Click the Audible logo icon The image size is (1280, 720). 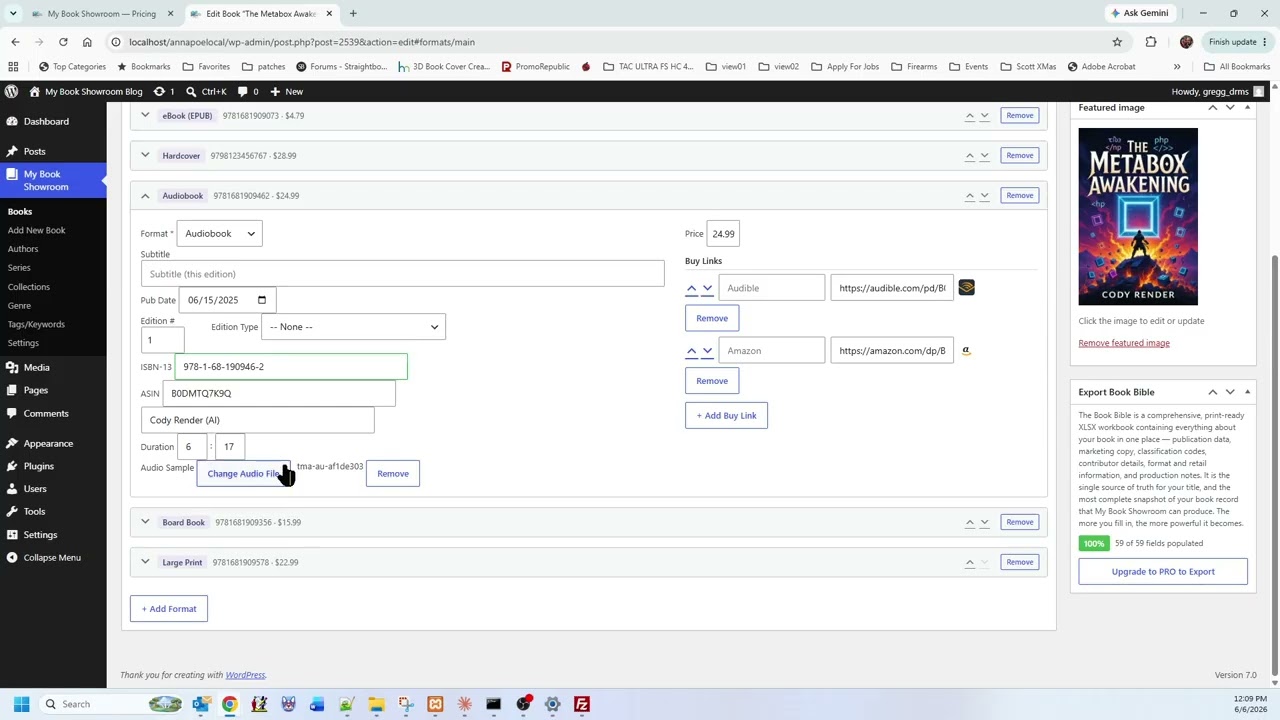coord(966,288)
